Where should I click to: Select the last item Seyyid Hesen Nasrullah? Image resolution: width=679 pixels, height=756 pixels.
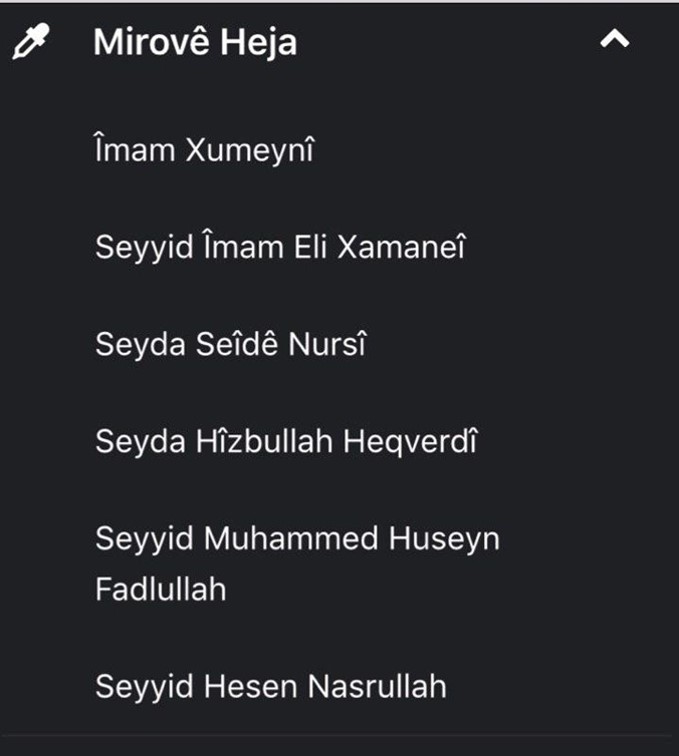271,686
